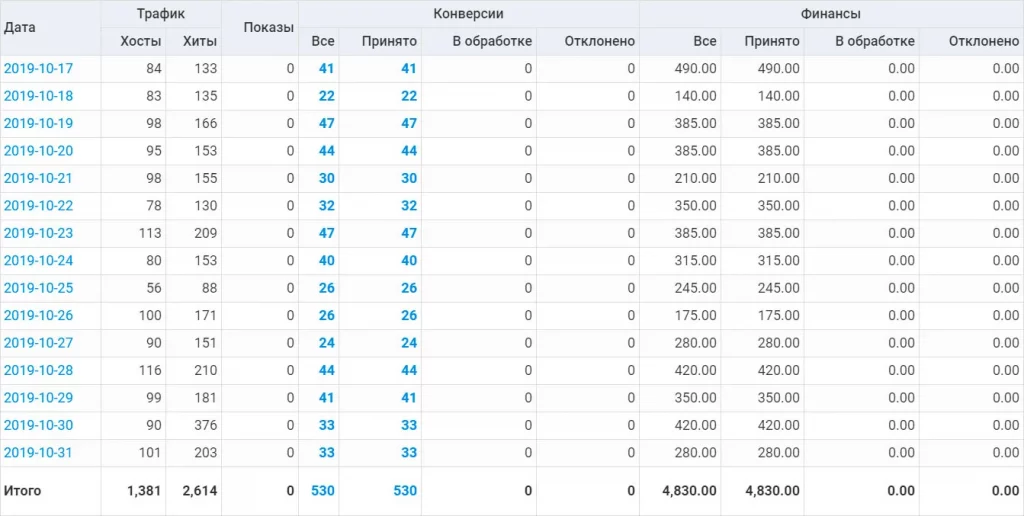Image resolution: width=1024 pixels, height=516 pixels.
Task: Open the 2019-10-23 date link
Action: click(x=38, y=233)
